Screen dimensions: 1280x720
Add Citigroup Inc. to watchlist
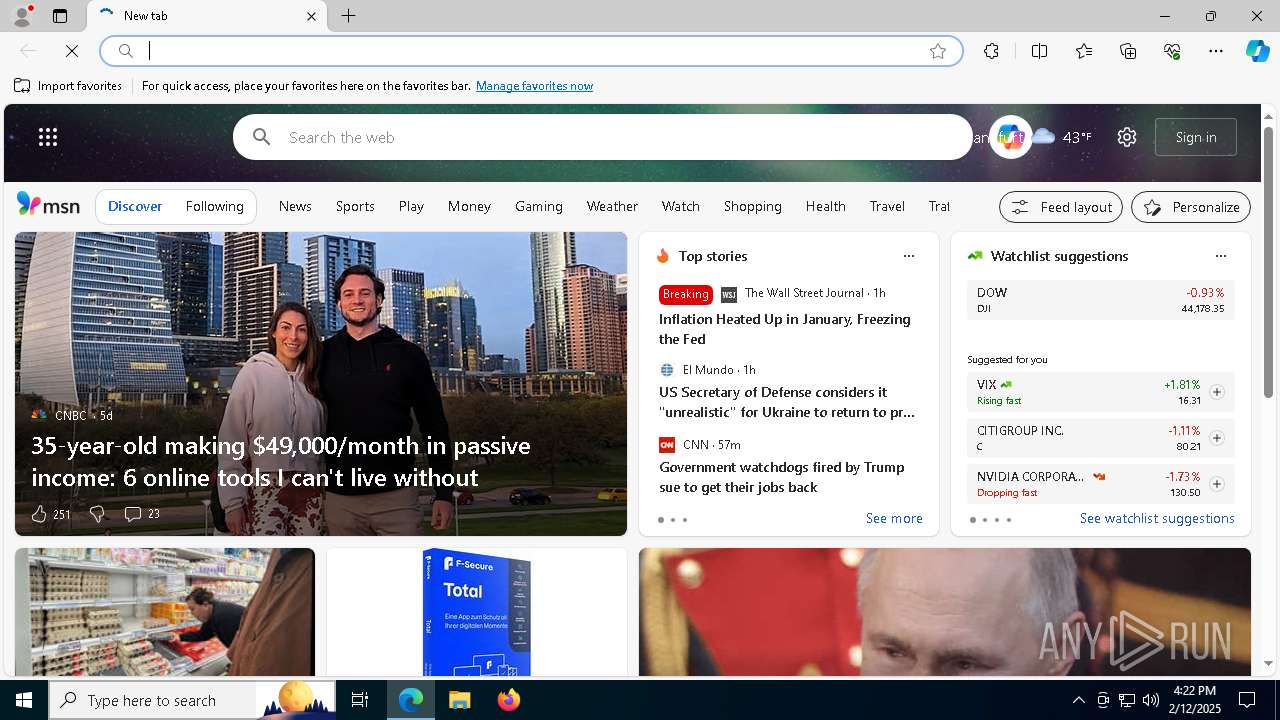[x=1217, y=438]
